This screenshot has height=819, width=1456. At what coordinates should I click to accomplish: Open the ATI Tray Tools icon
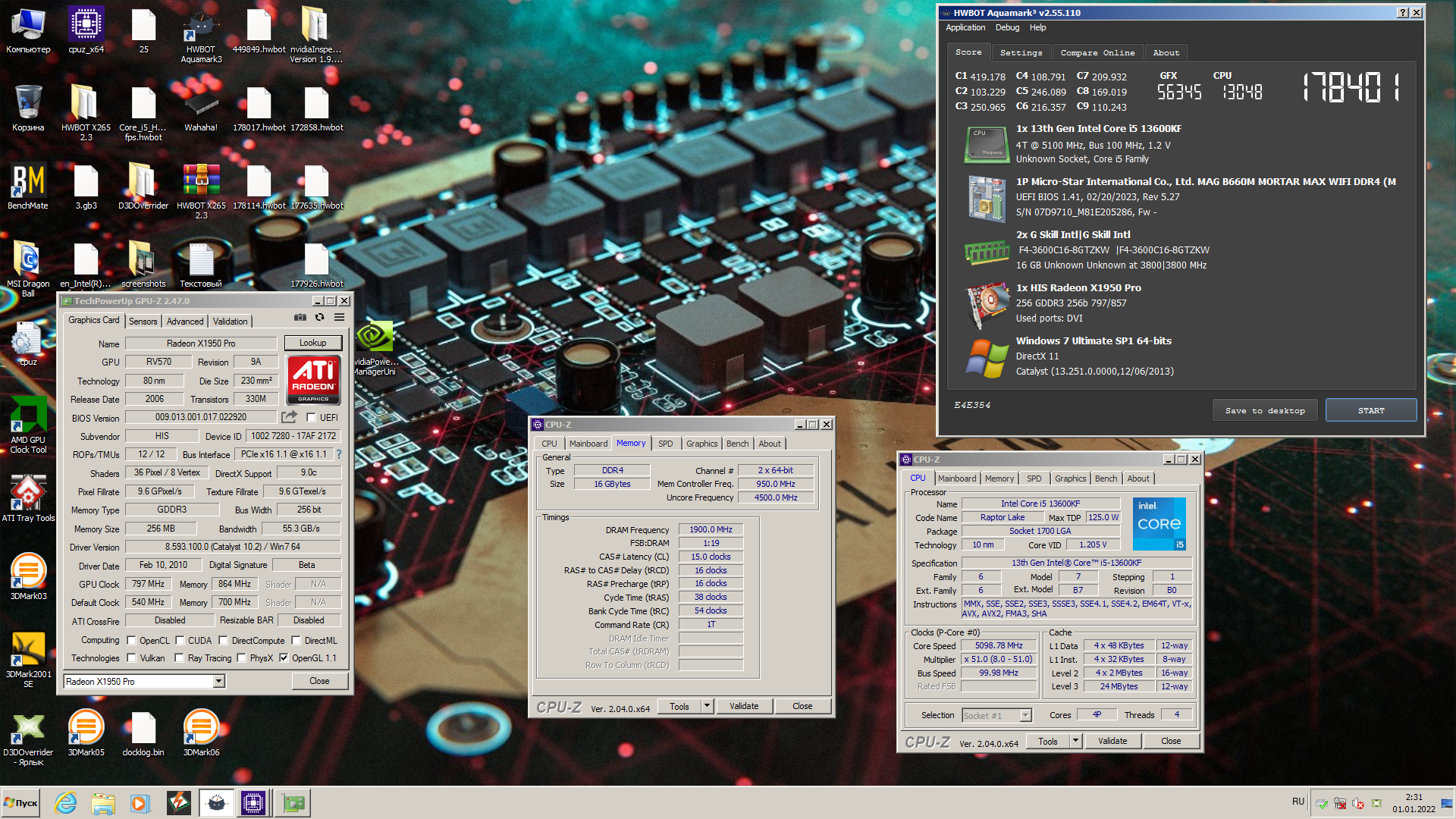[28, 498]
